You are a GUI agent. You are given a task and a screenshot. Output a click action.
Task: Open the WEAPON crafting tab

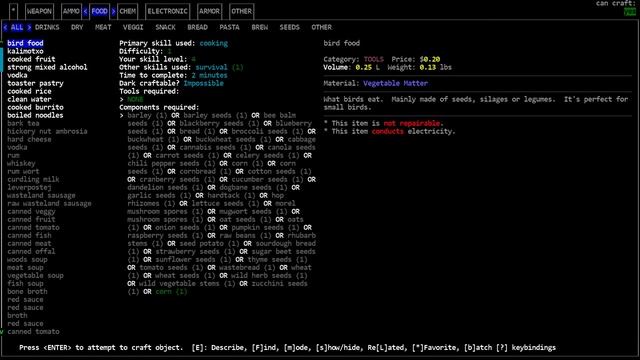point(39,11)
